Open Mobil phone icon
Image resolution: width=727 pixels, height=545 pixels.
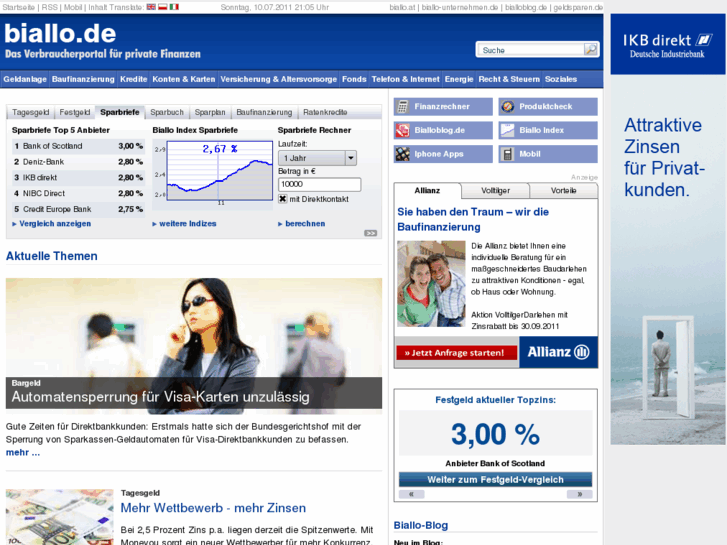click(507, 154)
